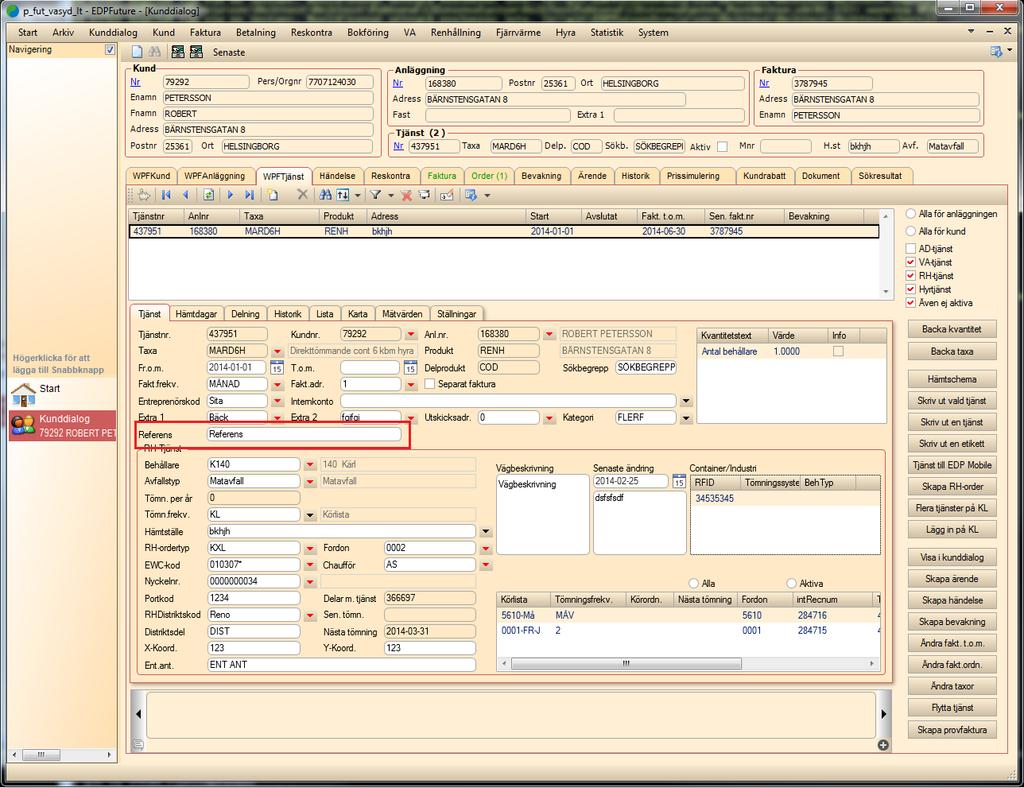Open the Renhållning menu
The image size is (1024, 788).
[x=455, y=32]
